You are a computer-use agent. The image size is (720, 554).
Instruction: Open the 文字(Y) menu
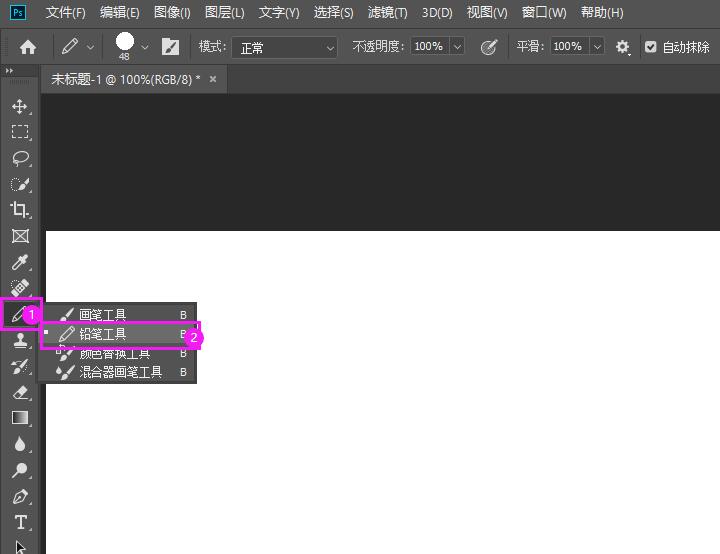pos(279,12)
